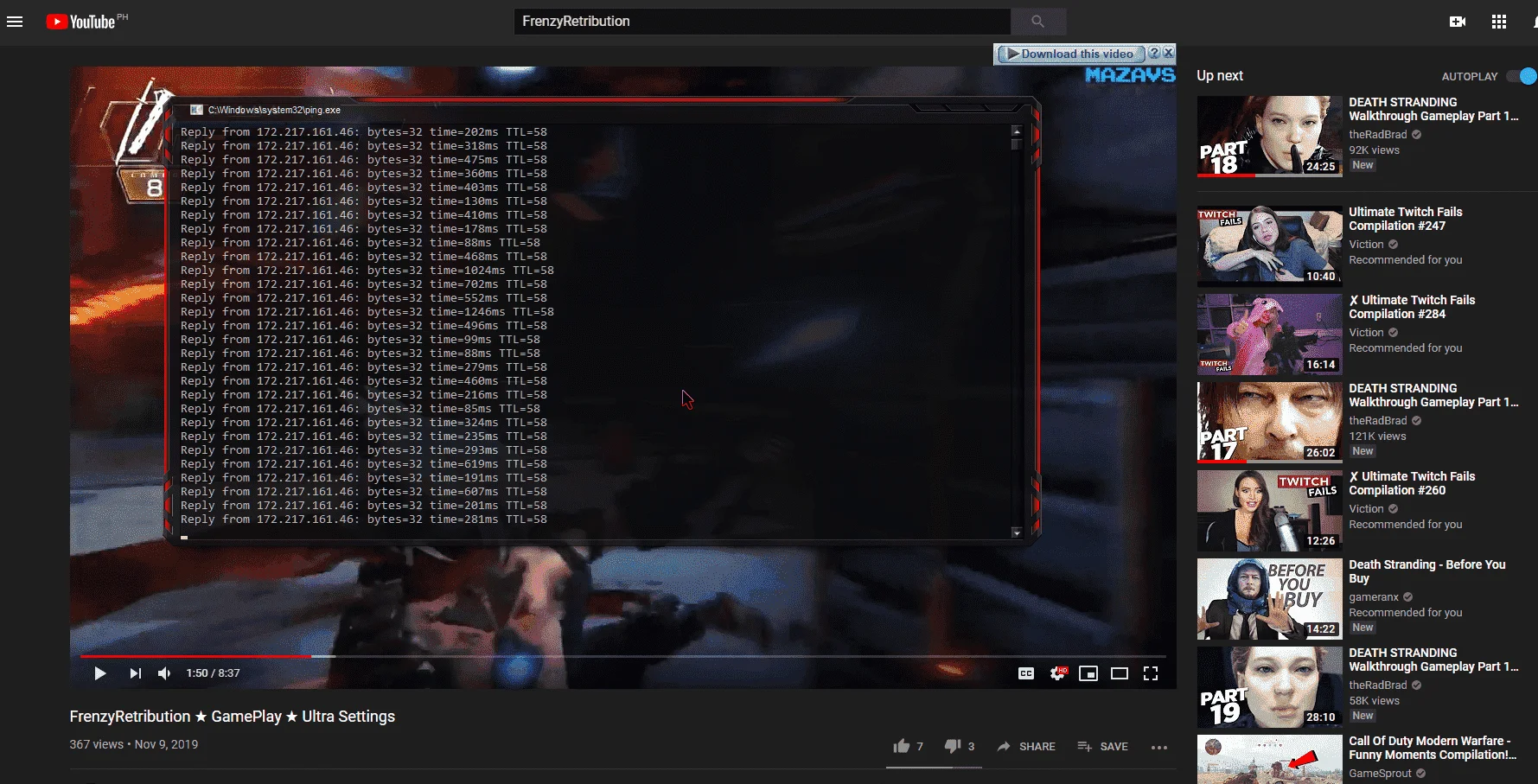The height and width of the screenshot is (784, 1538).
Task: Open the create video camera icon
Action: tap(1458, 22)
